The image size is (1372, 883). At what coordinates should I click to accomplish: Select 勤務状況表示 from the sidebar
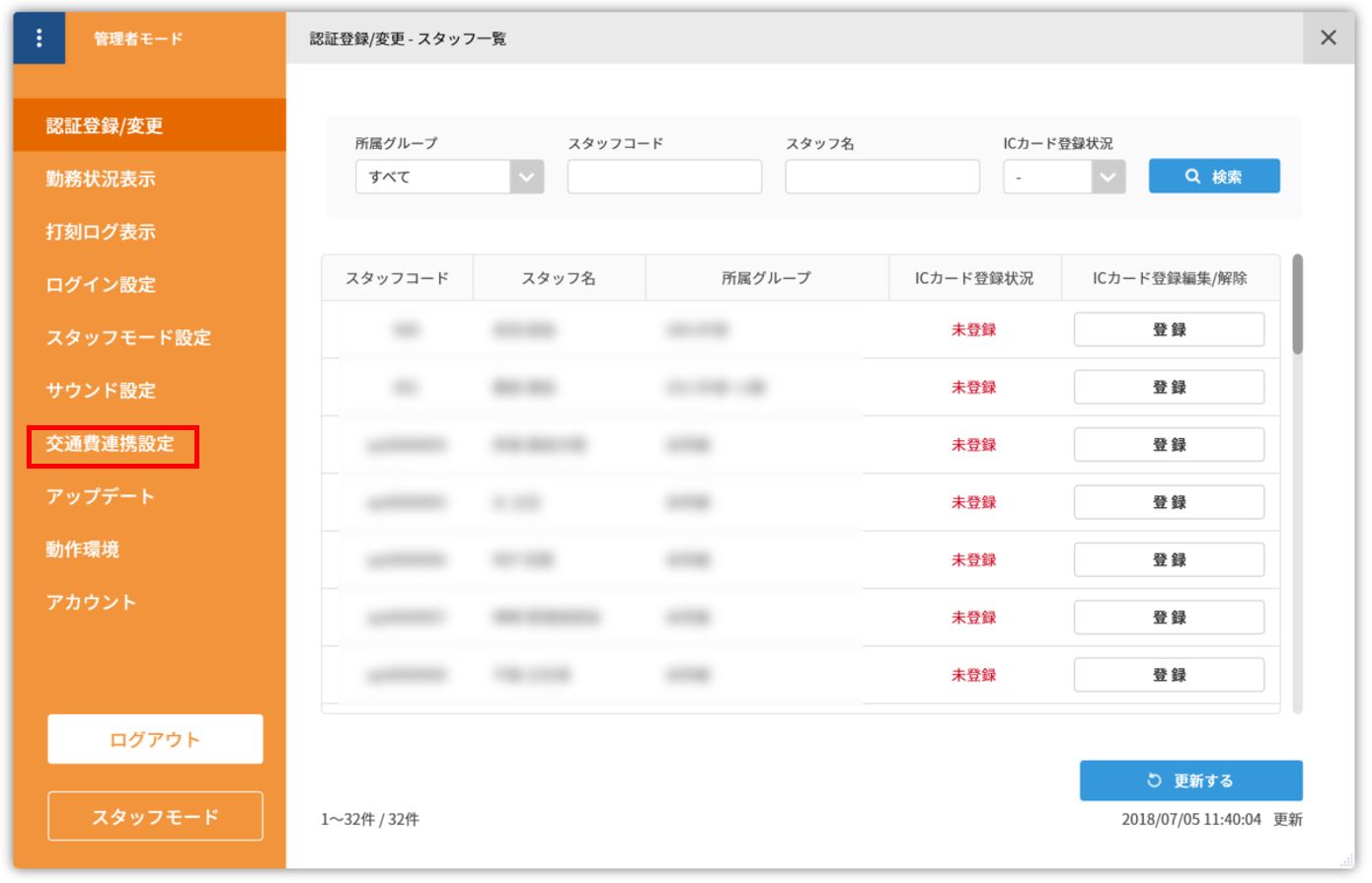tap(101, 180)
